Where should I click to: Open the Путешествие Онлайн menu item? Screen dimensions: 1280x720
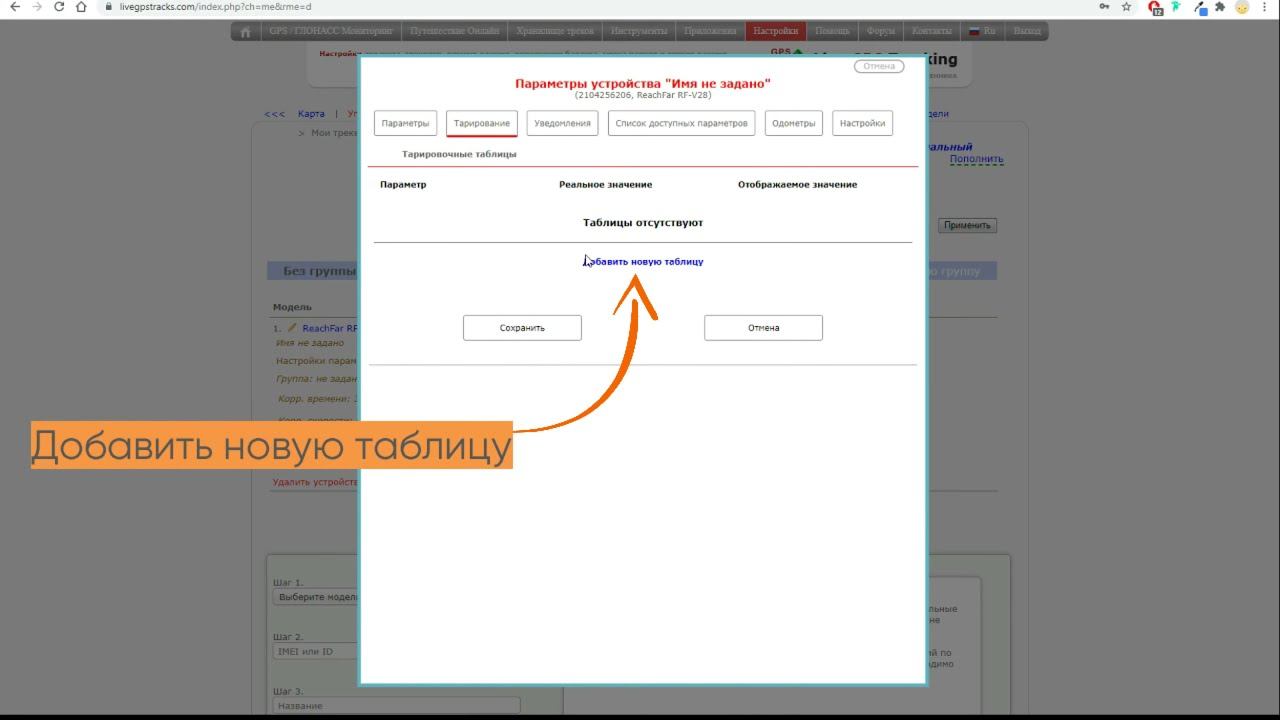tap(454, 31)
